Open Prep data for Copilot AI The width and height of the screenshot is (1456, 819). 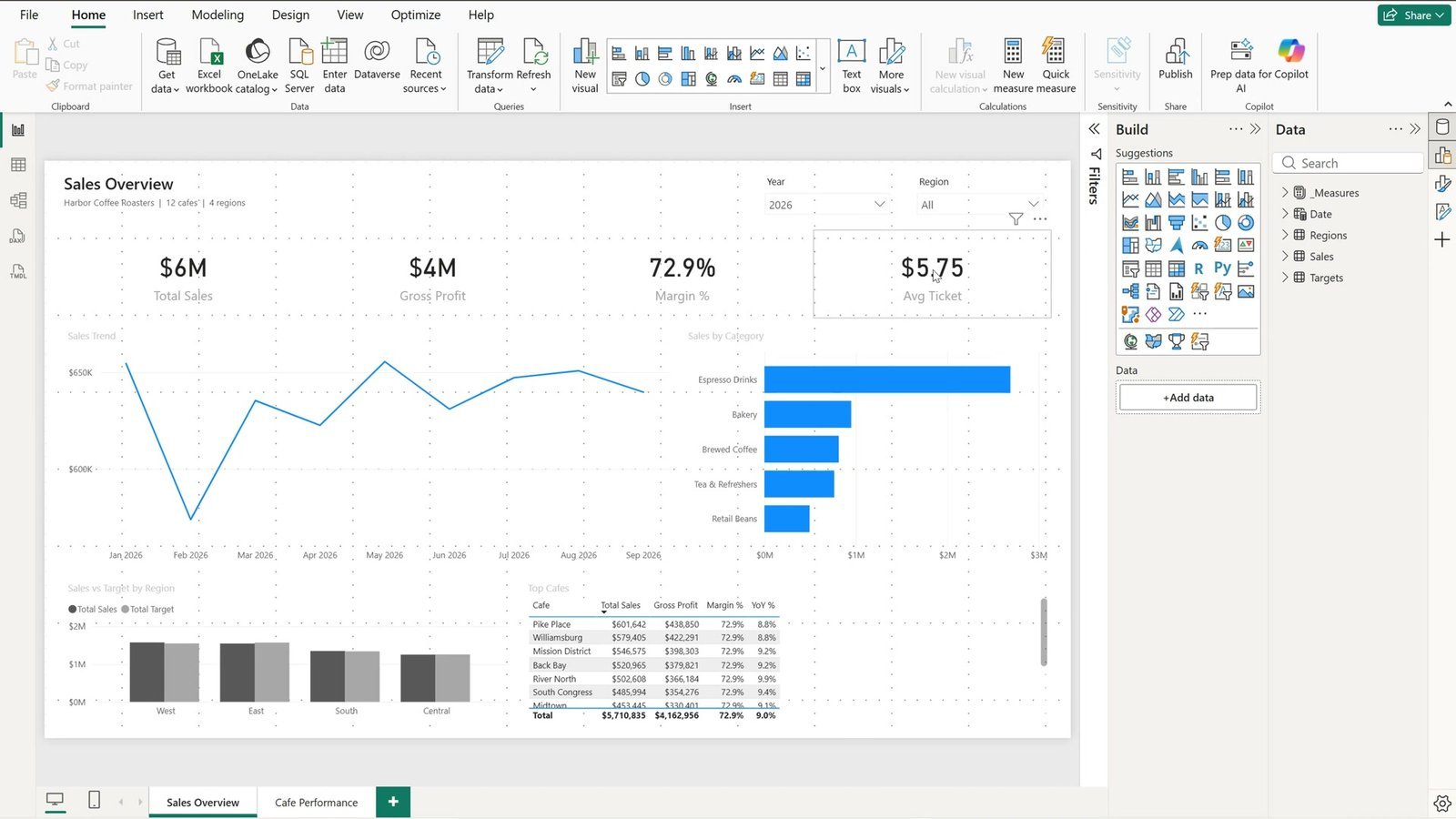tap(1241, 66)
